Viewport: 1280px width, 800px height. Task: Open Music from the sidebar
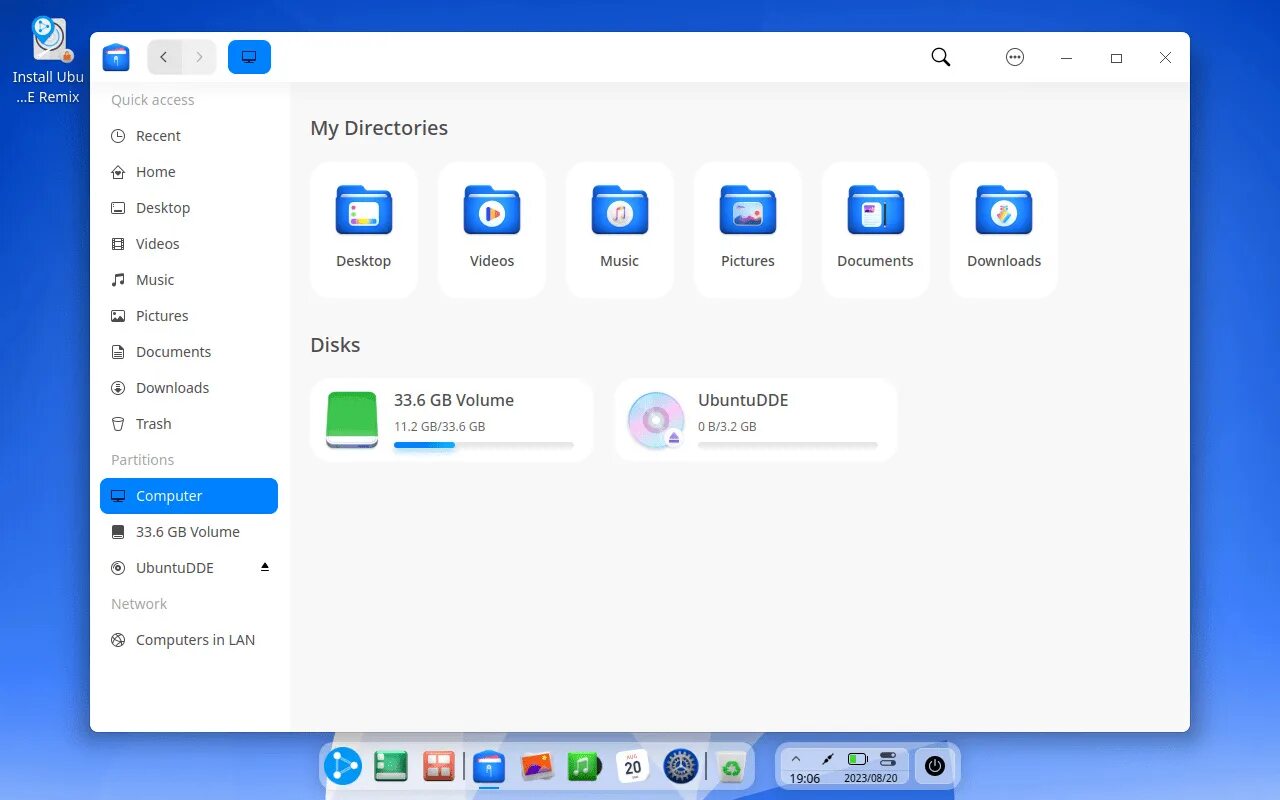click(x=189, y=280)
